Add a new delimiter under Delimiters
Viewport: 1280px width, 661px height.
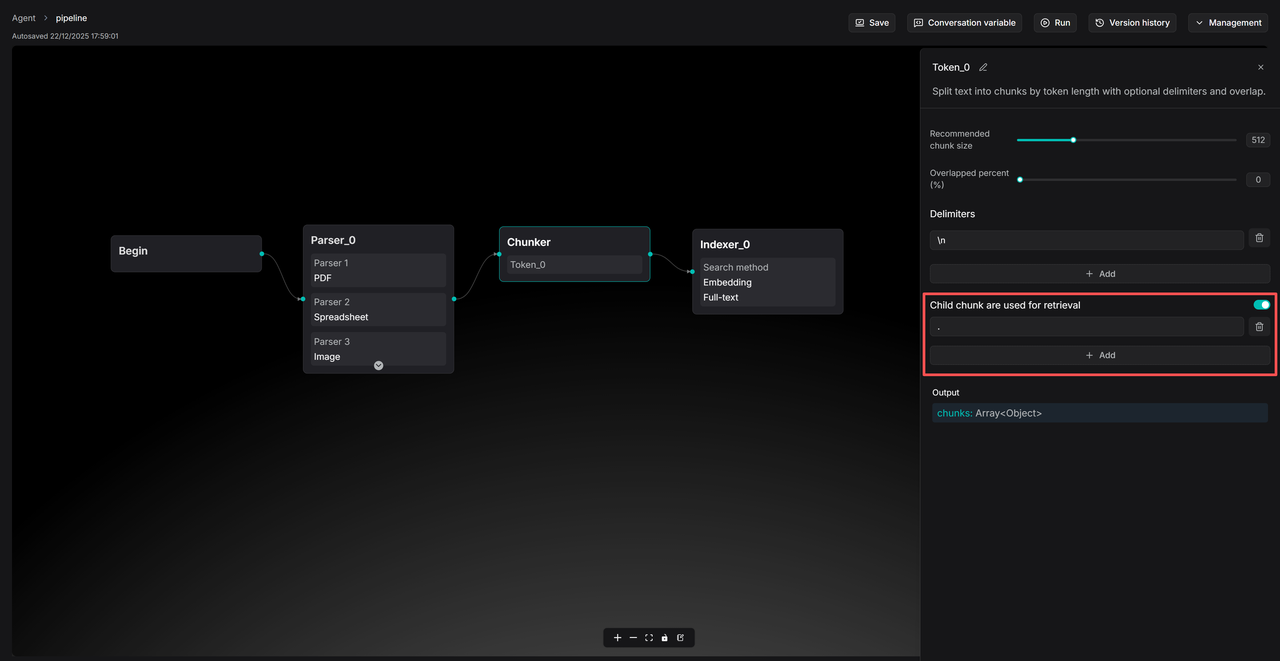1099,274
